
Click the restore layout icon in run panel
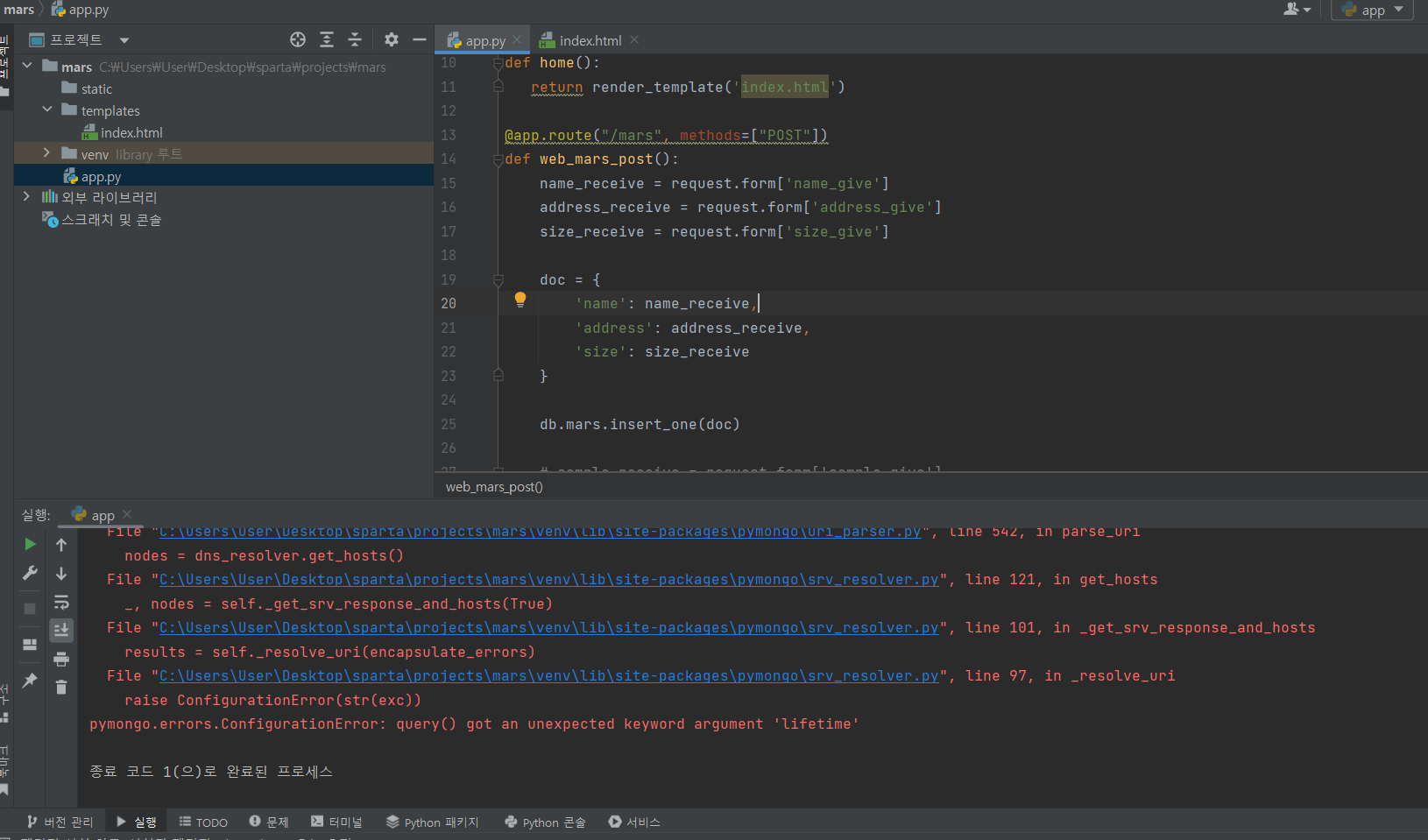tap(30, 645)
